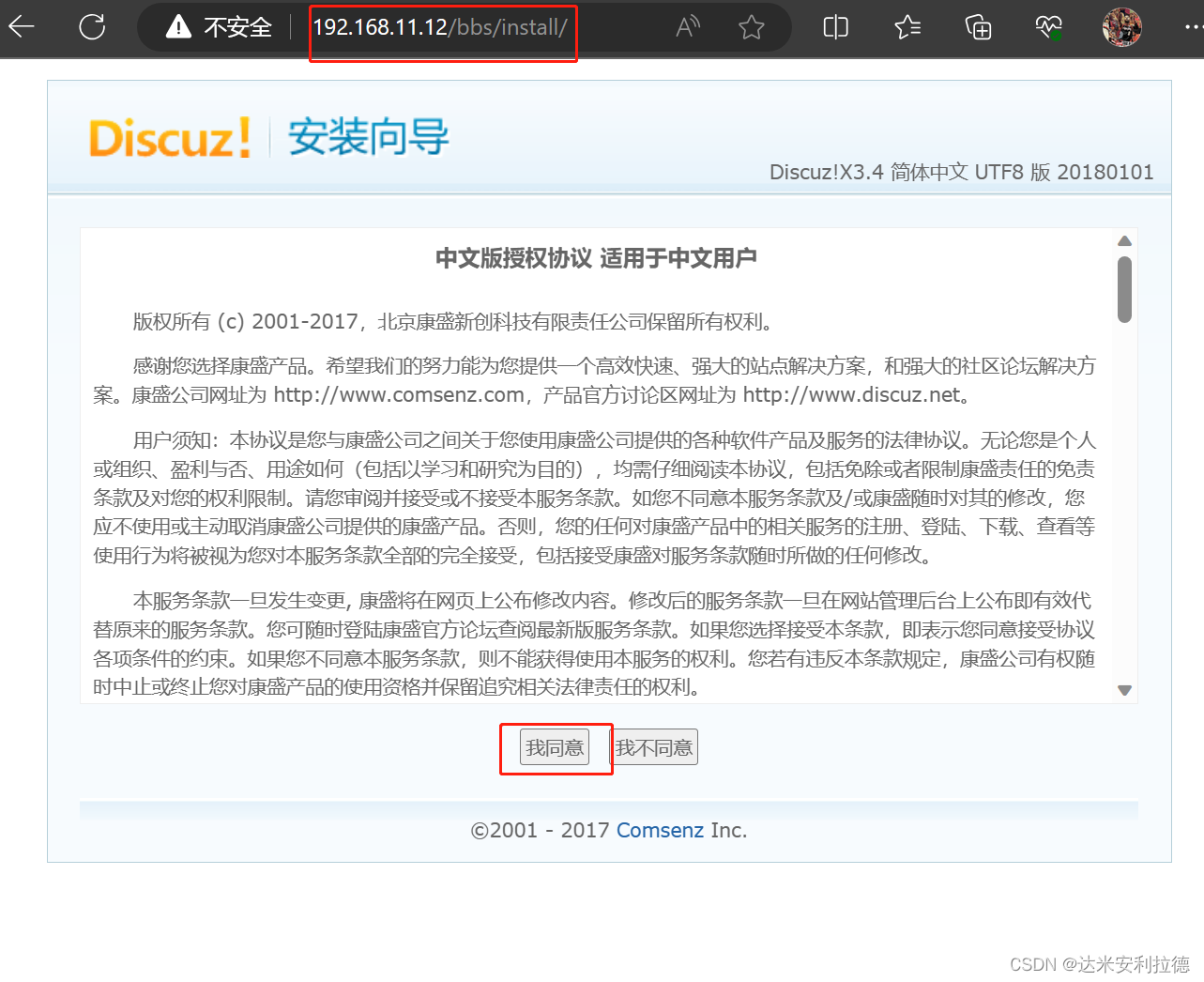Image resolution: width=1204 pixels, height=982 pixels.
Task: Click the 安装向导 title text
Action: [x=368, y=137]
